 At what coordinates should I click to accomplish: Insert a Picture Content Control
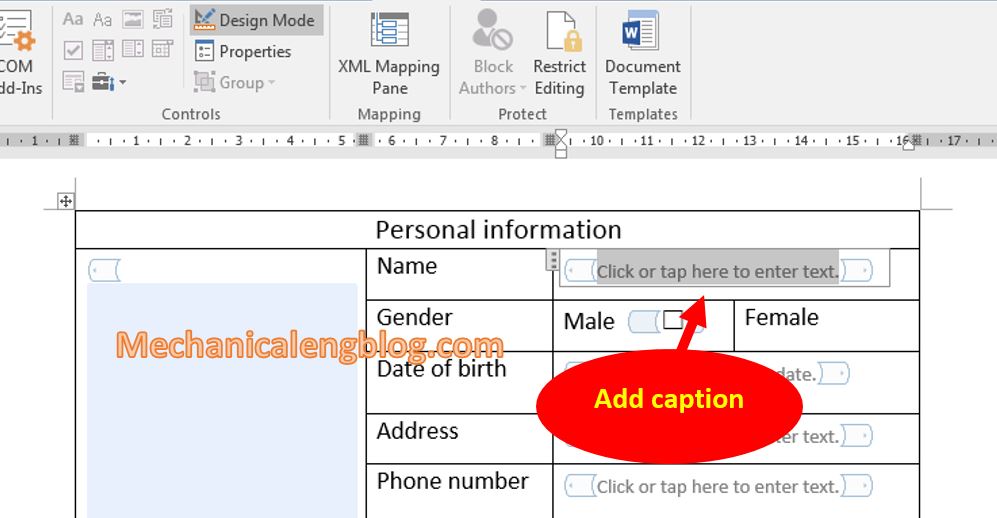(132, 20)
